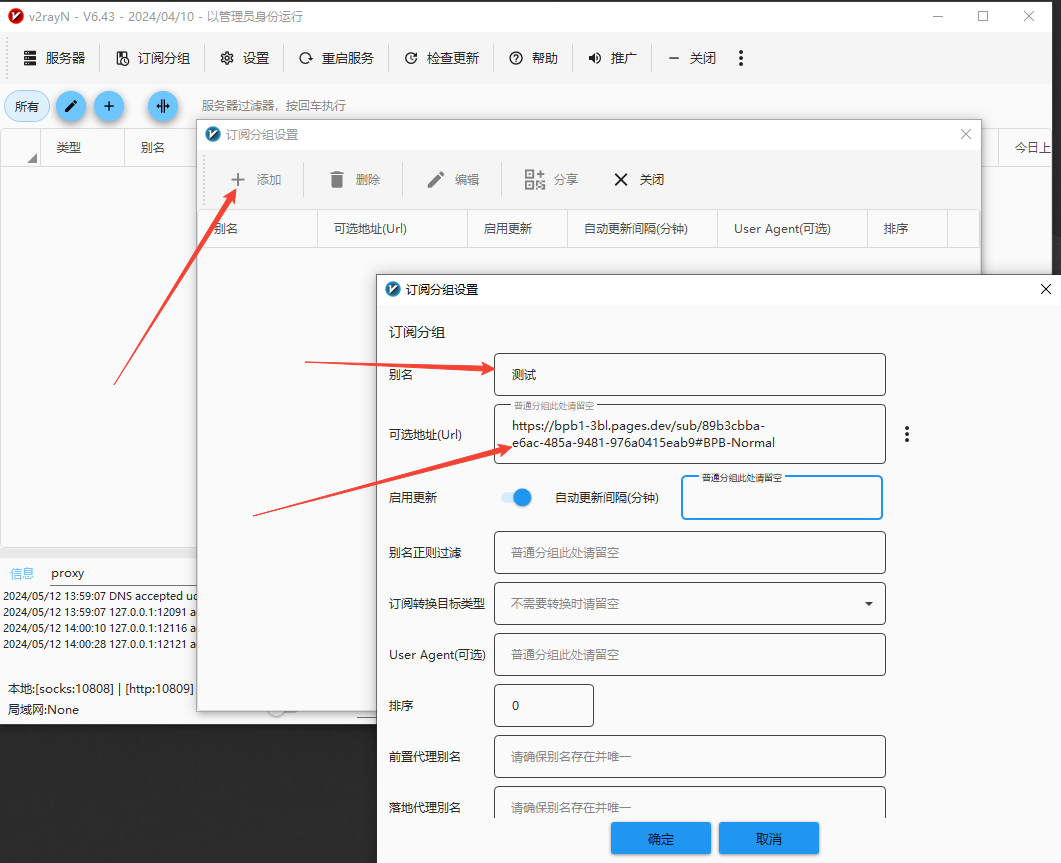Click the 分享 QR code icon
1061x863 pixels.
click(535, 180)
